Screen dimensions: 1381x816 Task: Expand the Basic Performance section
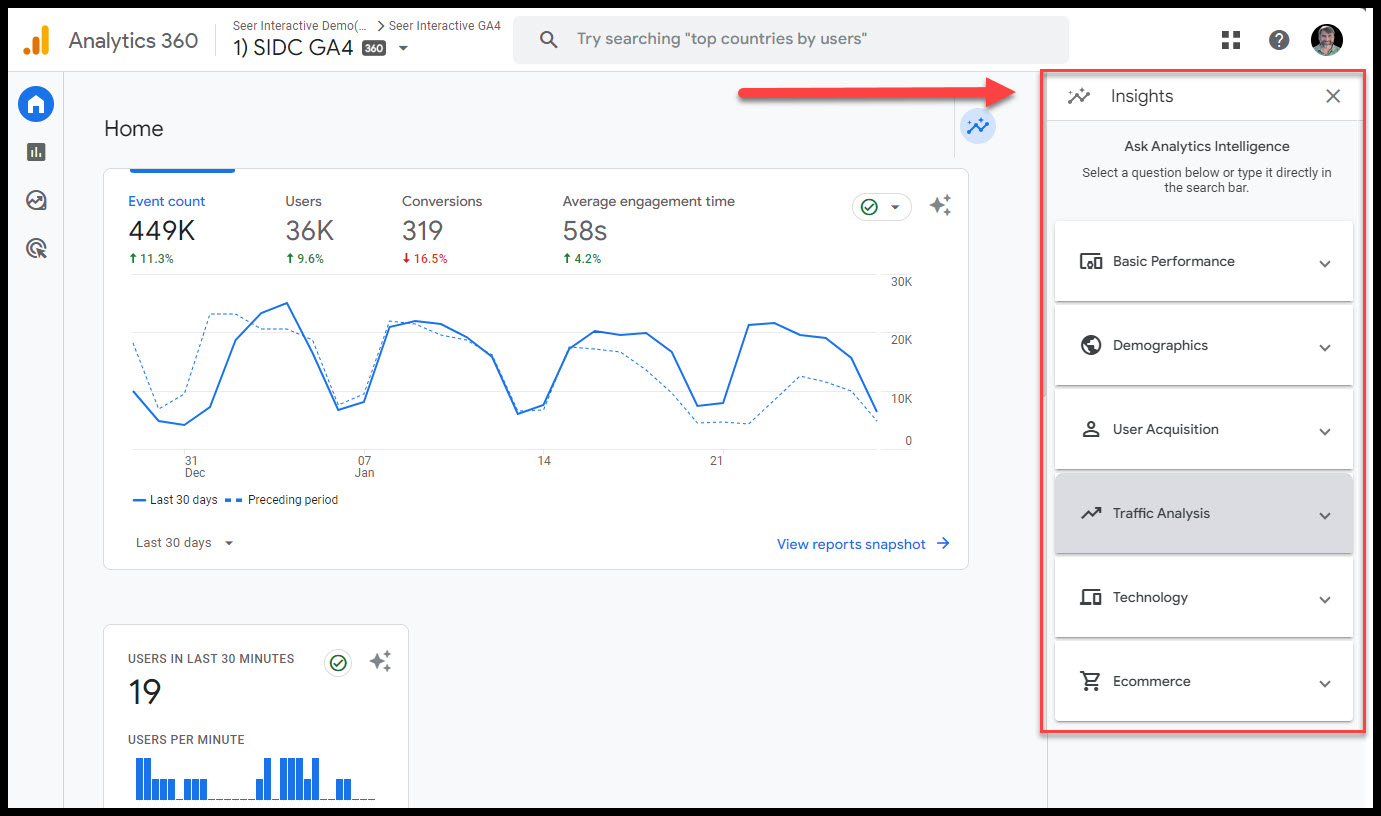(x=1203, y=262)
